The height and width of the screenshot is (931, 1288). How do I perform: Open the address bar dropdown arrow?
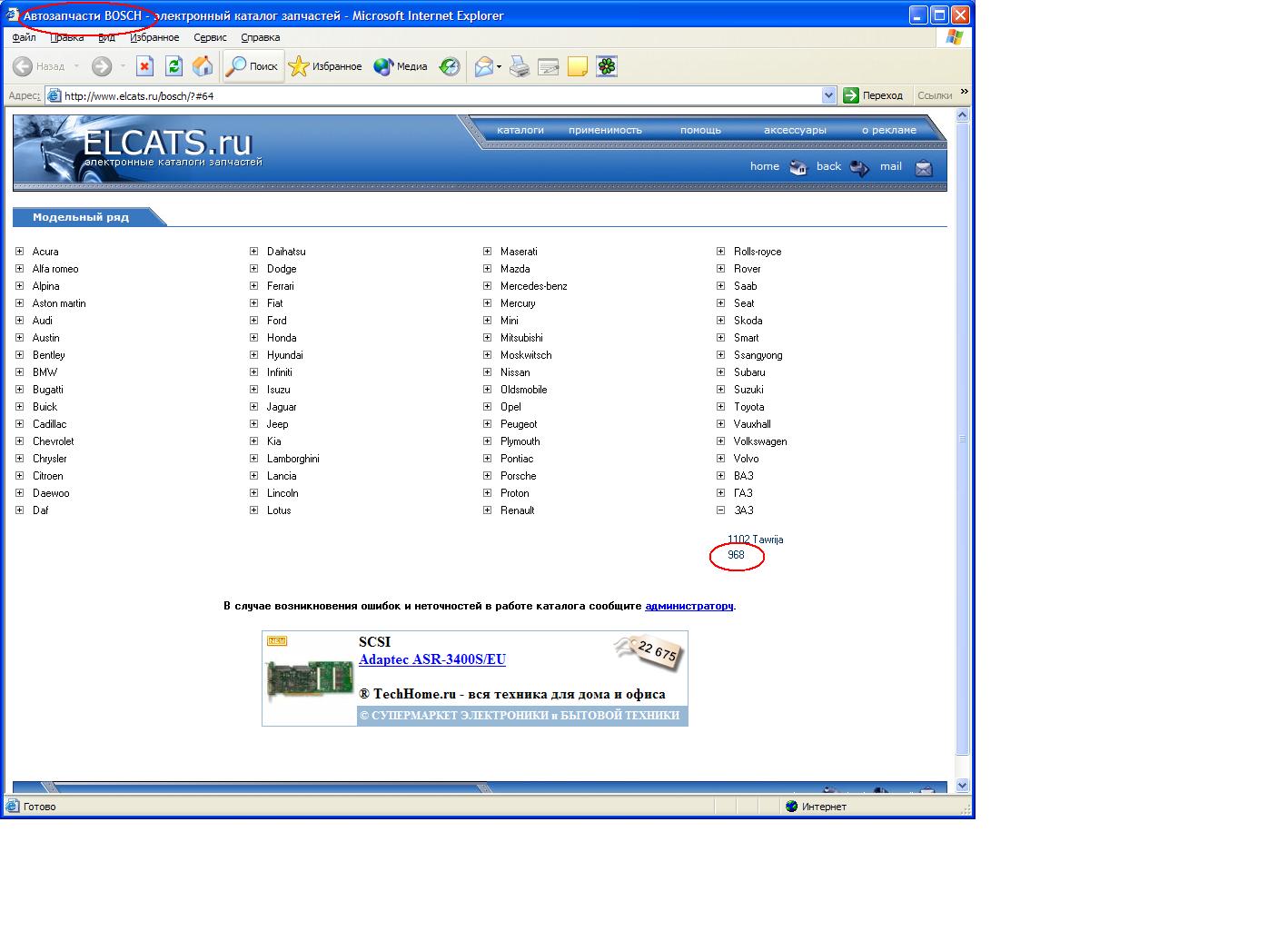pos(828,95)
